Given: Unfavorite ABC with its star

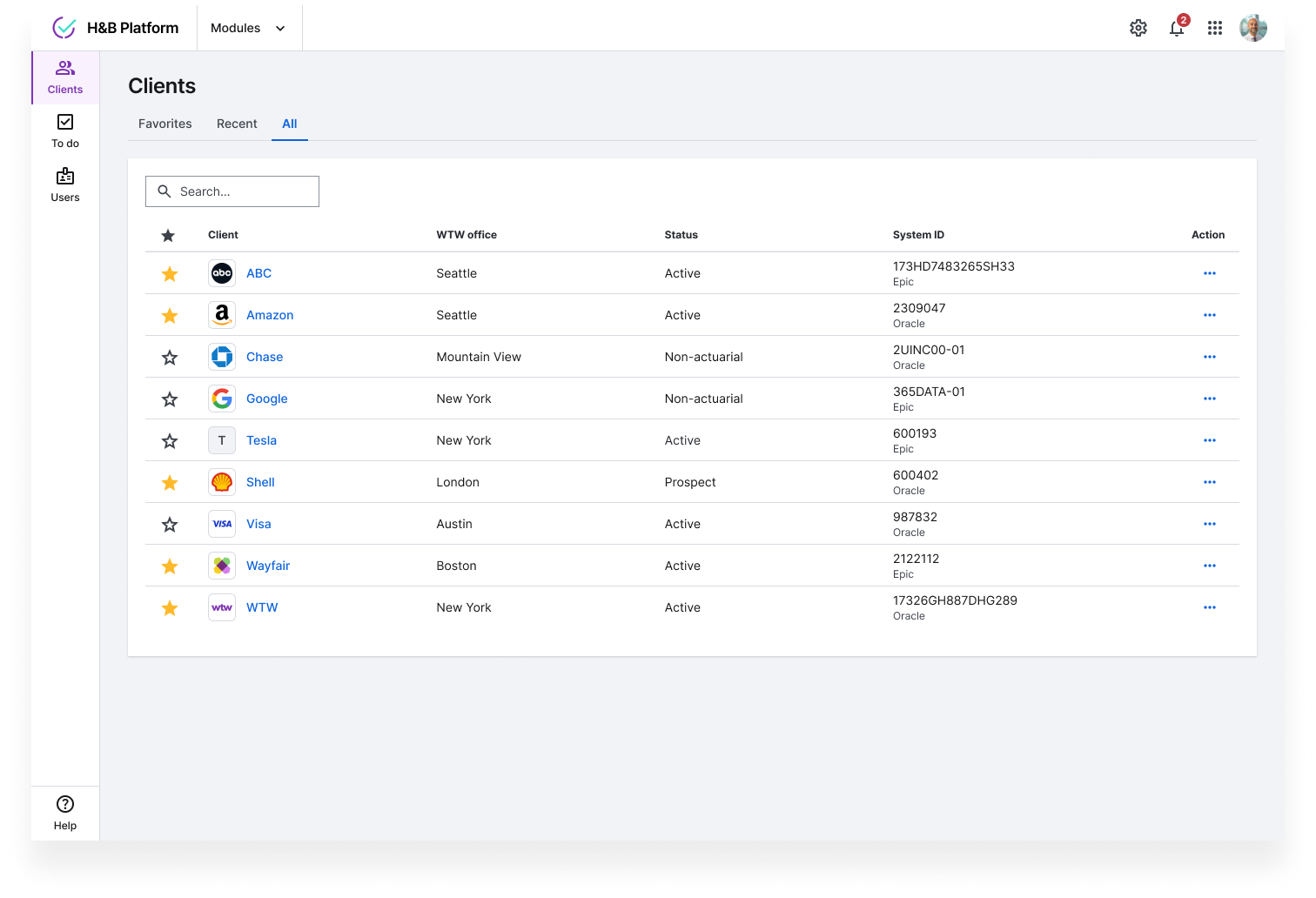Looking at the screenshot, I should pos(170,274).
